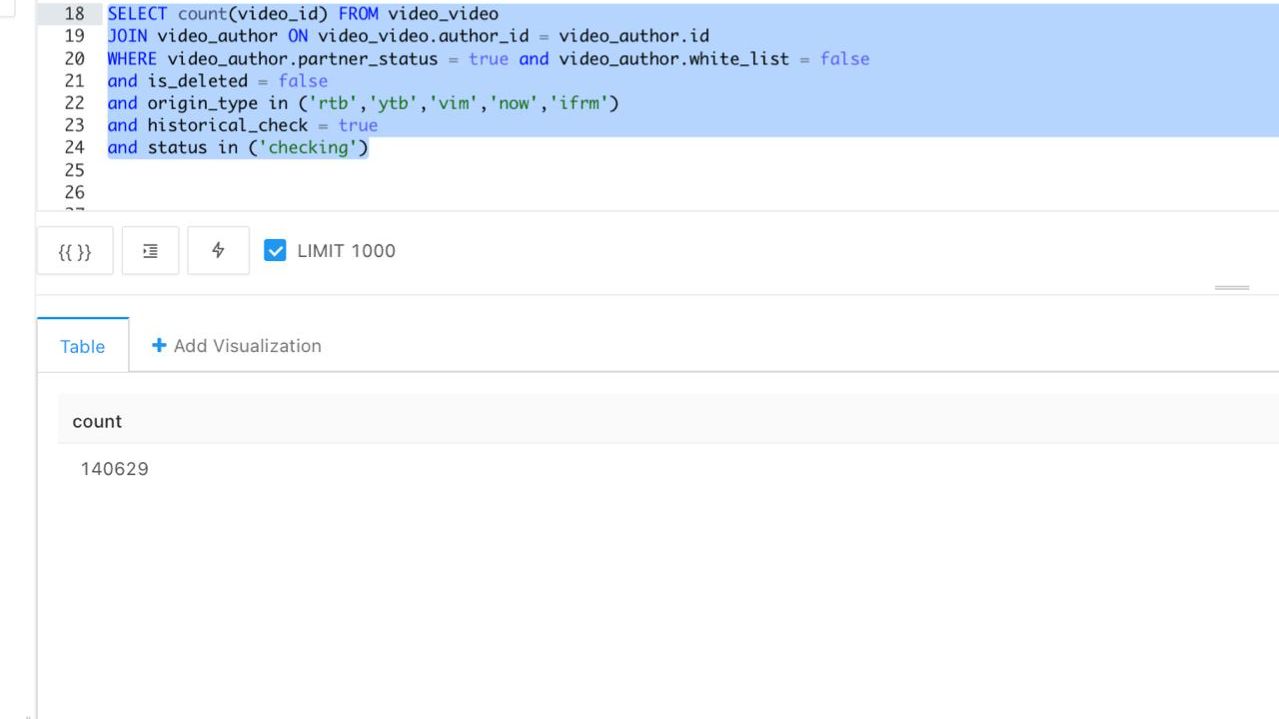Click video_author.partner_status on line 20
Image resolution: width=1279 pixels, height=719 pixels.
click(303, 59)
